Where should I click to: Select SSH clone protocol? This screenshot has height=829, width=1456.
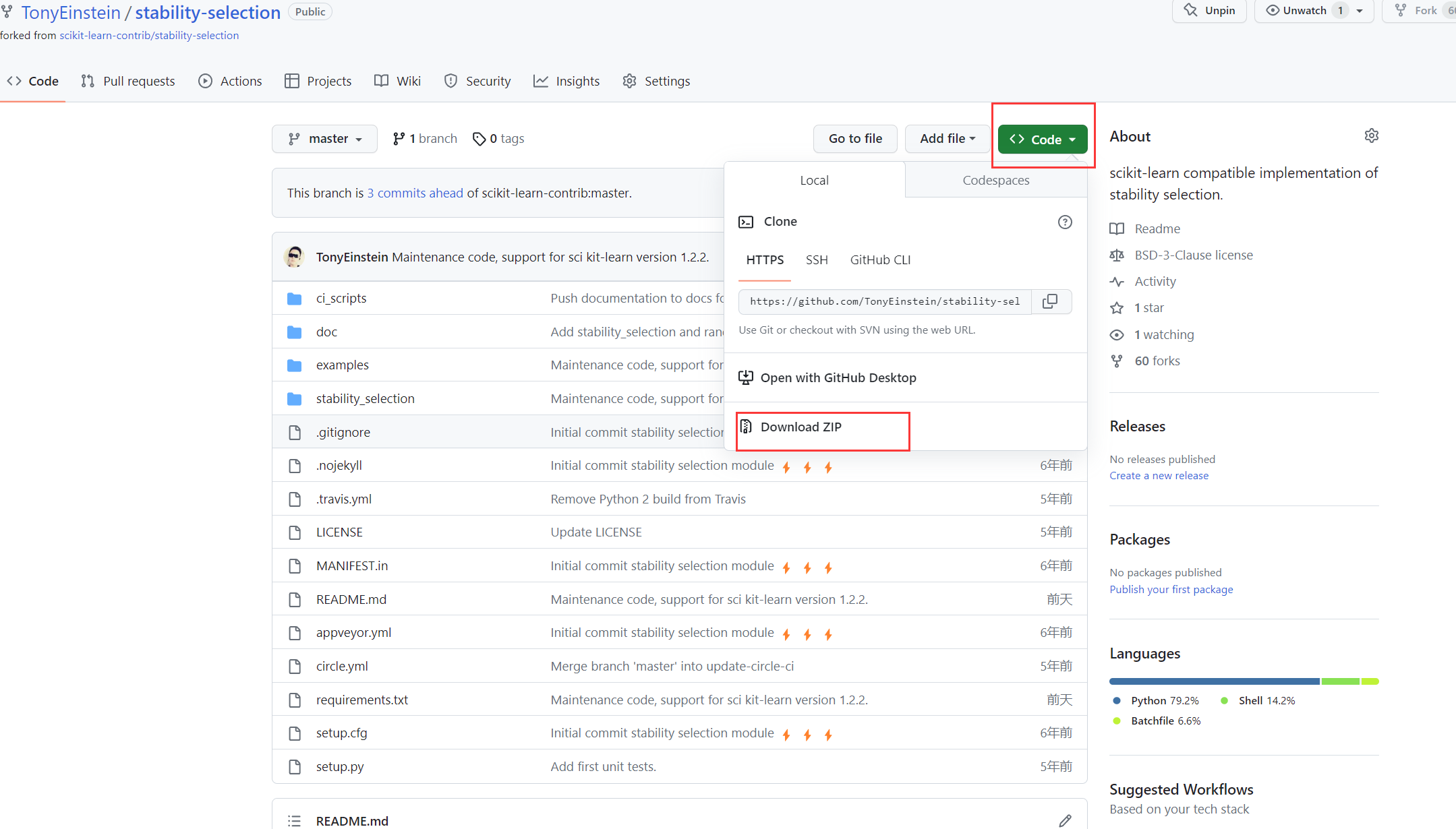tap(817, 260)
